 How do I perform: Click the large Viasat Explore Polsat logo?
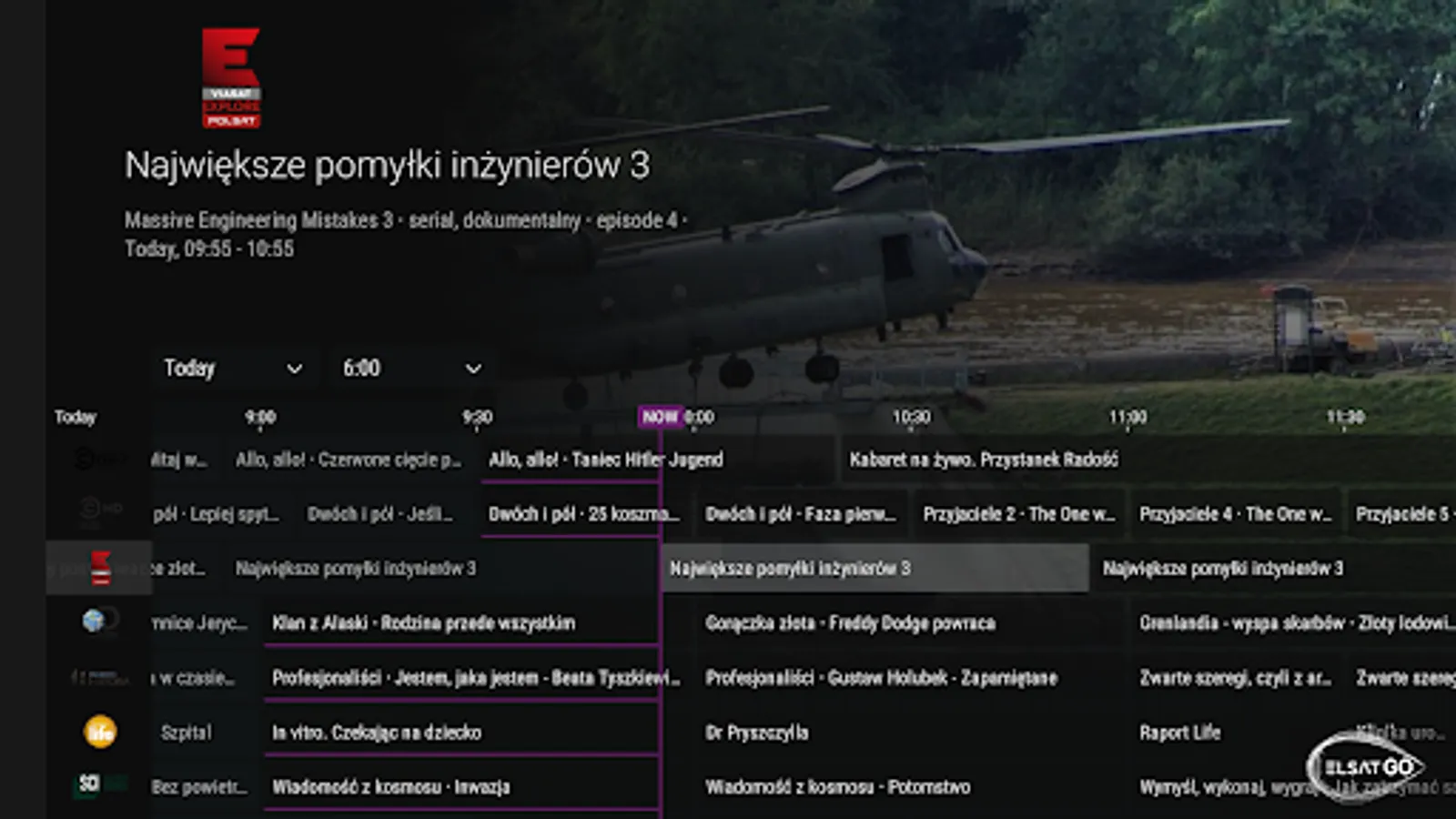click(x=231, y=78)
